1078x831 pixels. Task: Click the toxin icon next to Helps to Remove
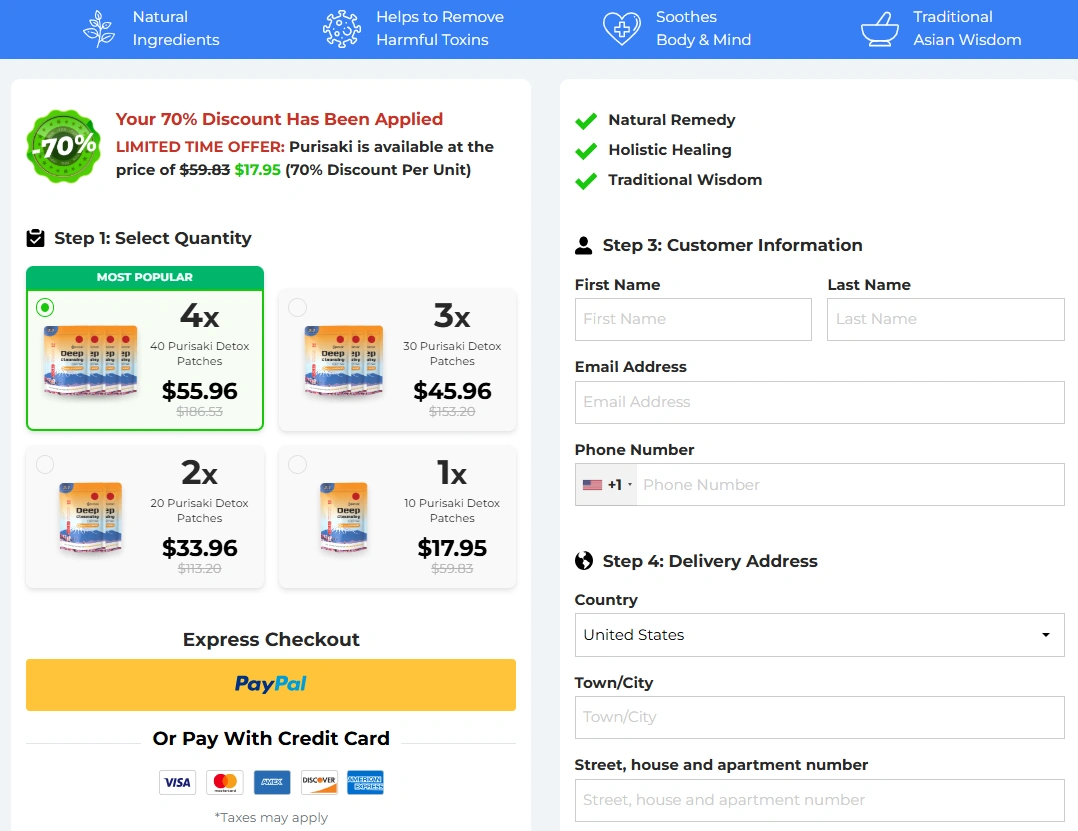[x=341, y=29]
